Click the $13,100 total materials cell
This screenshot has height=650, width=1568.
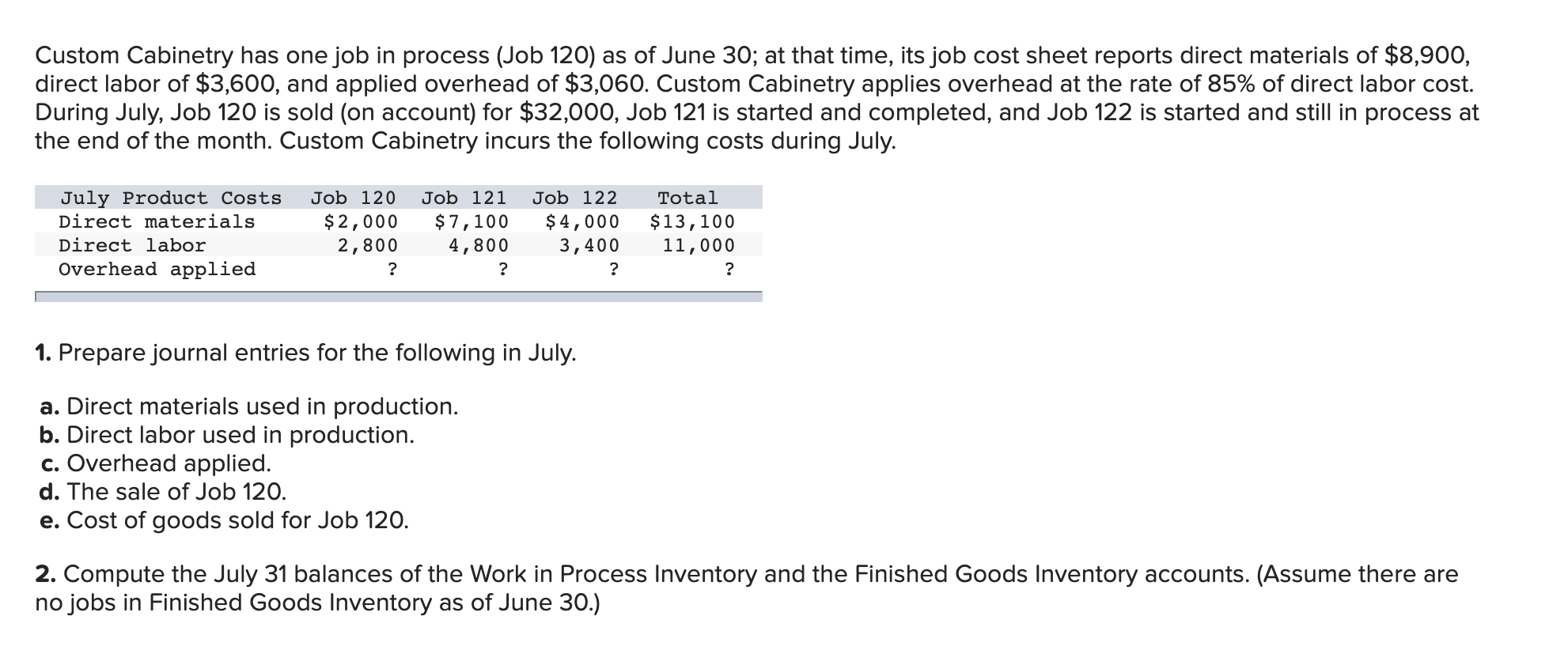(x=692, y=221)
